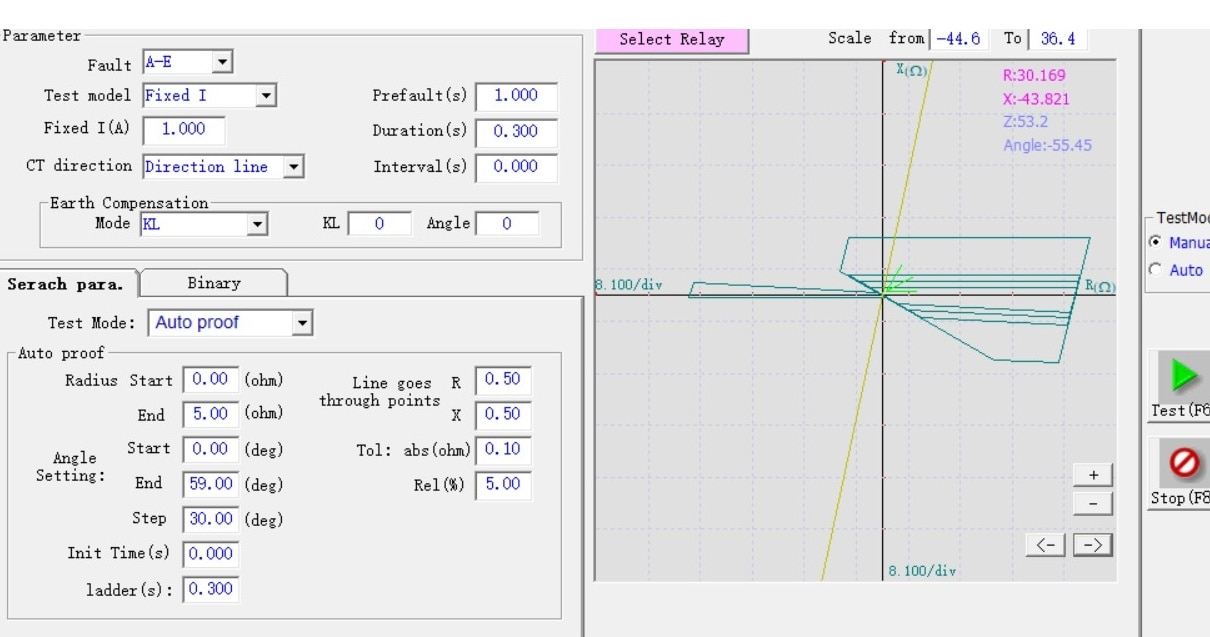This screenshot has height=637, width=1210.
Task: Click the Line goes through R field
Action: point(504,380)
